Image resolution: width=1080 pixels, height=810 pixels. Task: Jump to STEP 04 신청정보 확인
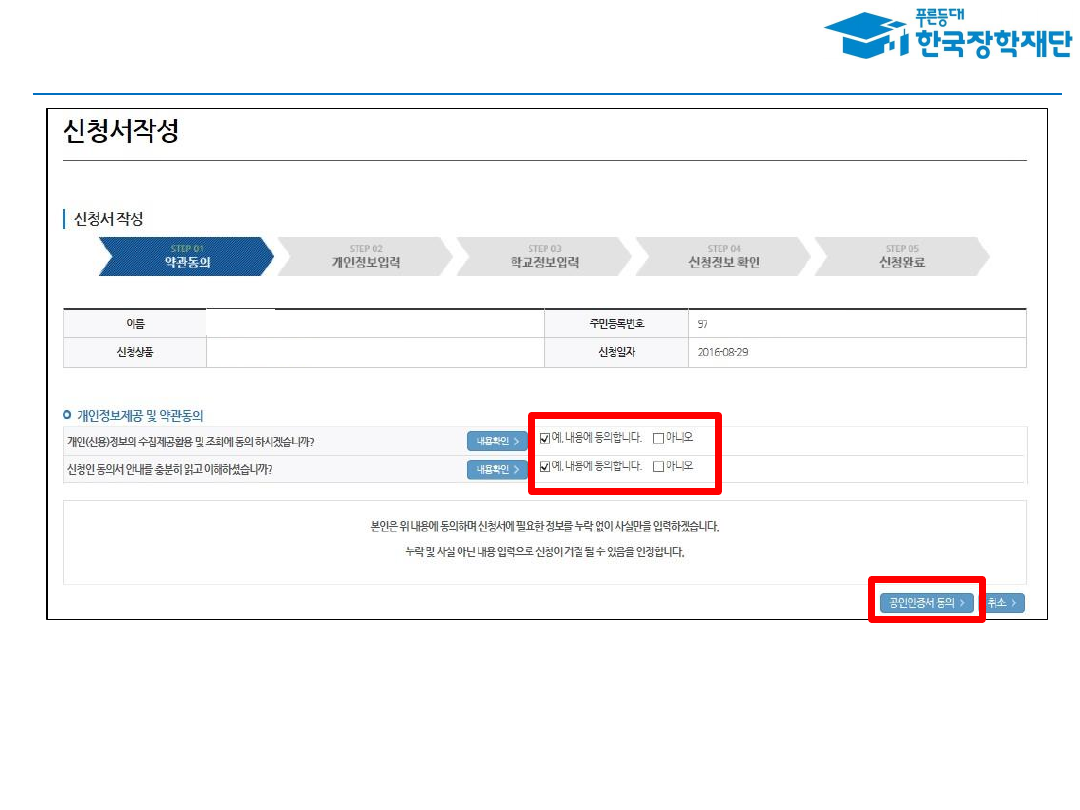coord(723,257)
